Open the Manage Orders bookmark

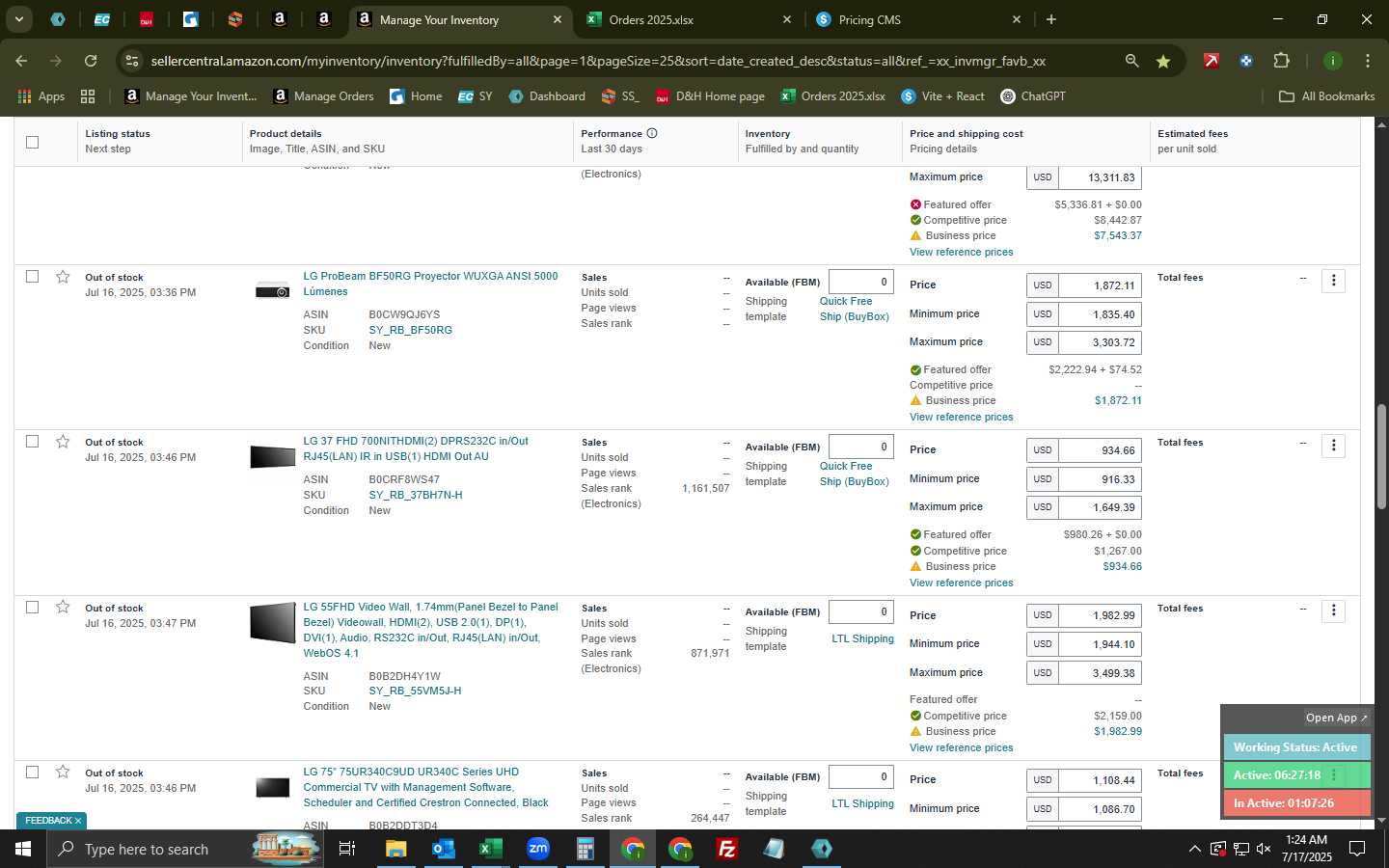(x=323, y=96)
